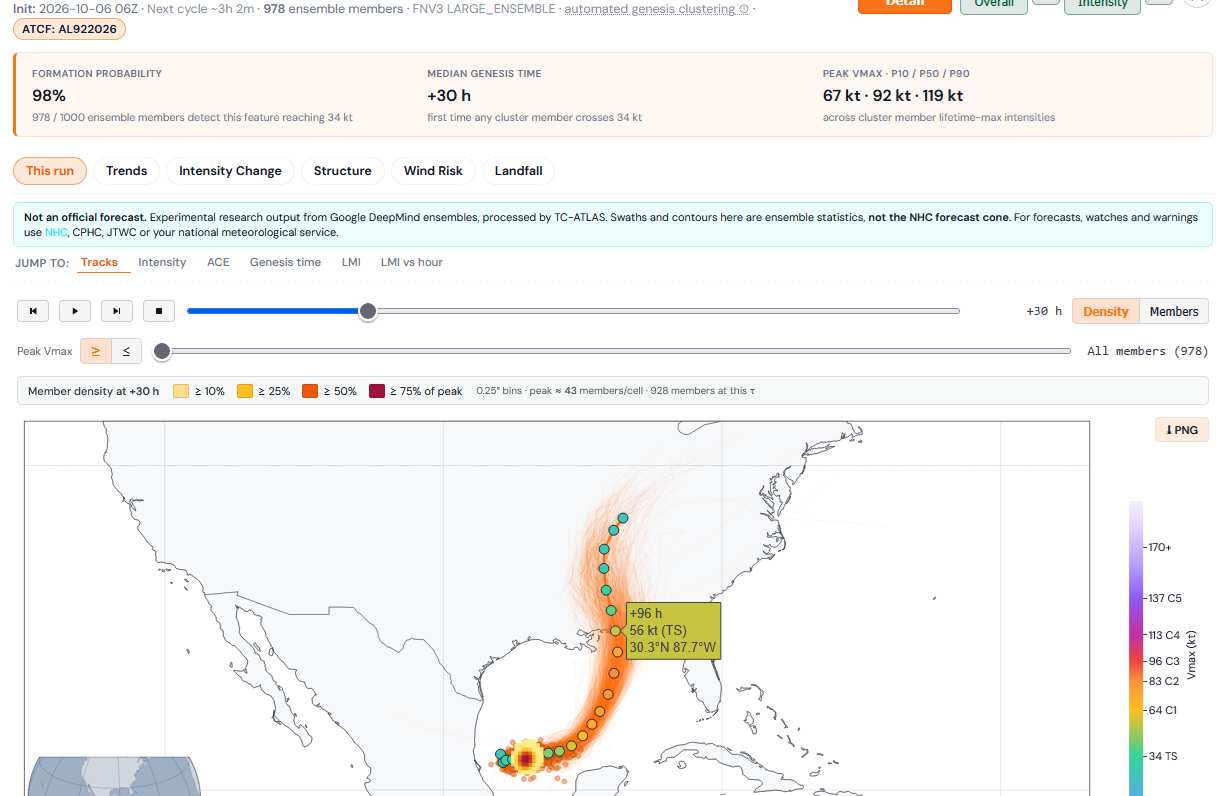Click the Peak Vmax threshold slider handle

(161, 351)
